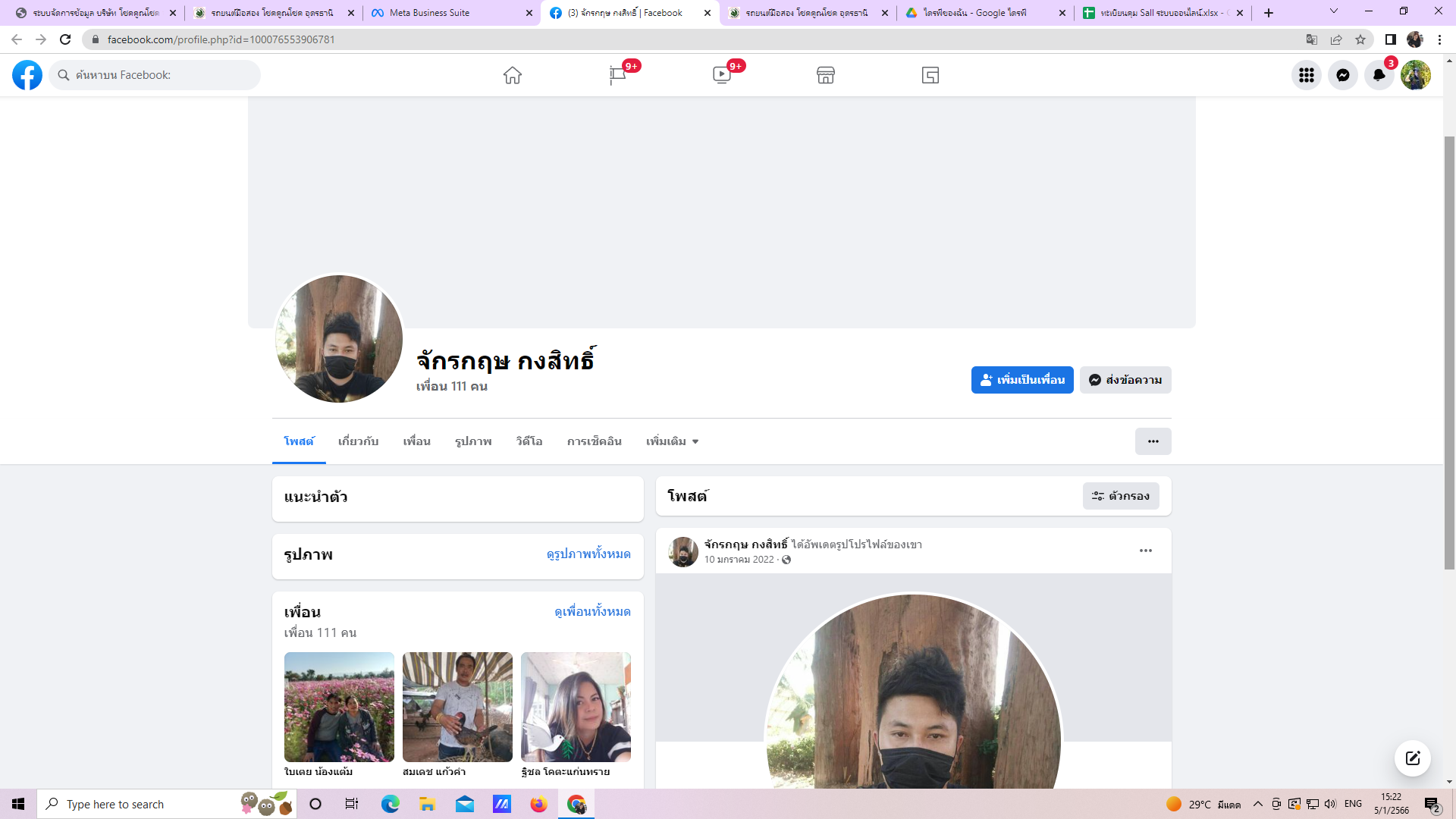Open the ดูเพื่อนทั้งหมด link

click(592, 612)
